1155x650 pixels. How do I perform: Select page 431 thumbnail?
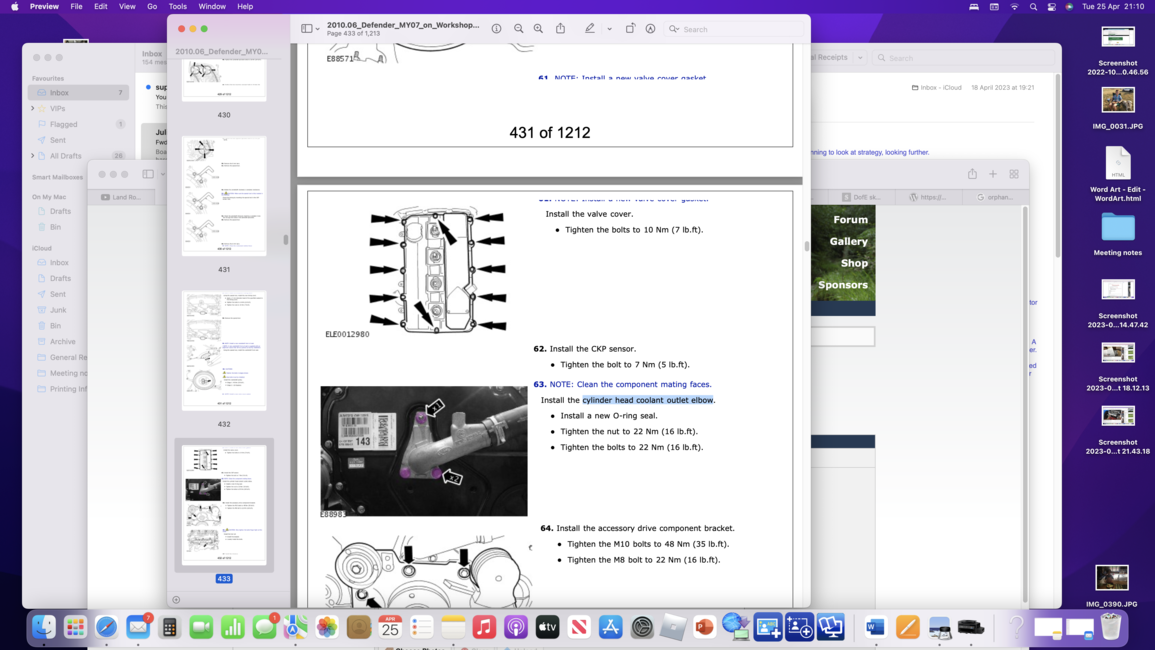pos(224,196)
